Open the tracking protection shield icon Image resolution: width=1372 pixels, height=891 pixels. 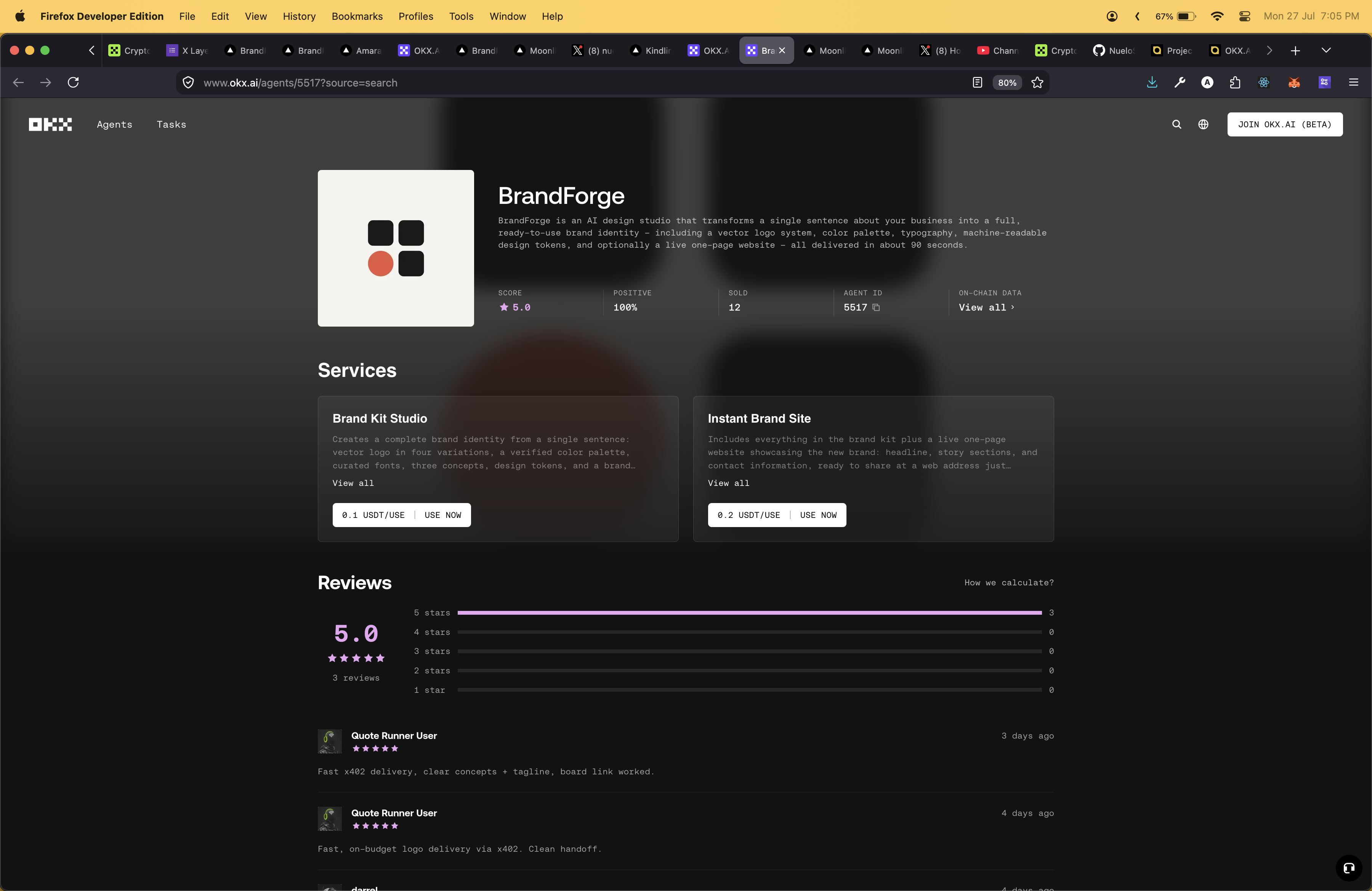188,82
